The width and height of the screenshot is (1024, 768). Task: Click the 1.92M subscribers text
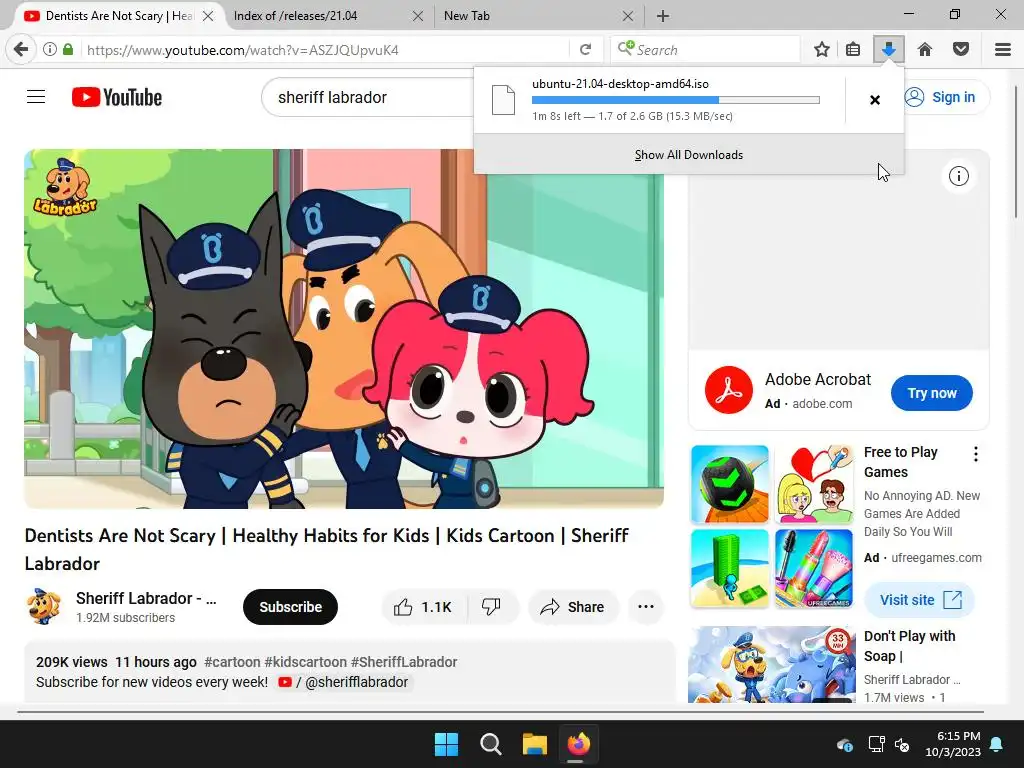click(x=125, y=618)
